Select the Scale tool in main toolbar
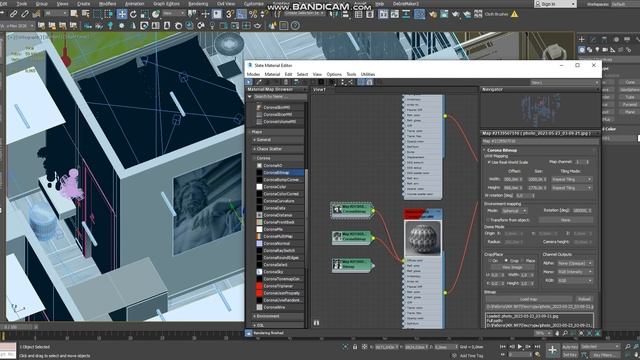 [144, 14]
